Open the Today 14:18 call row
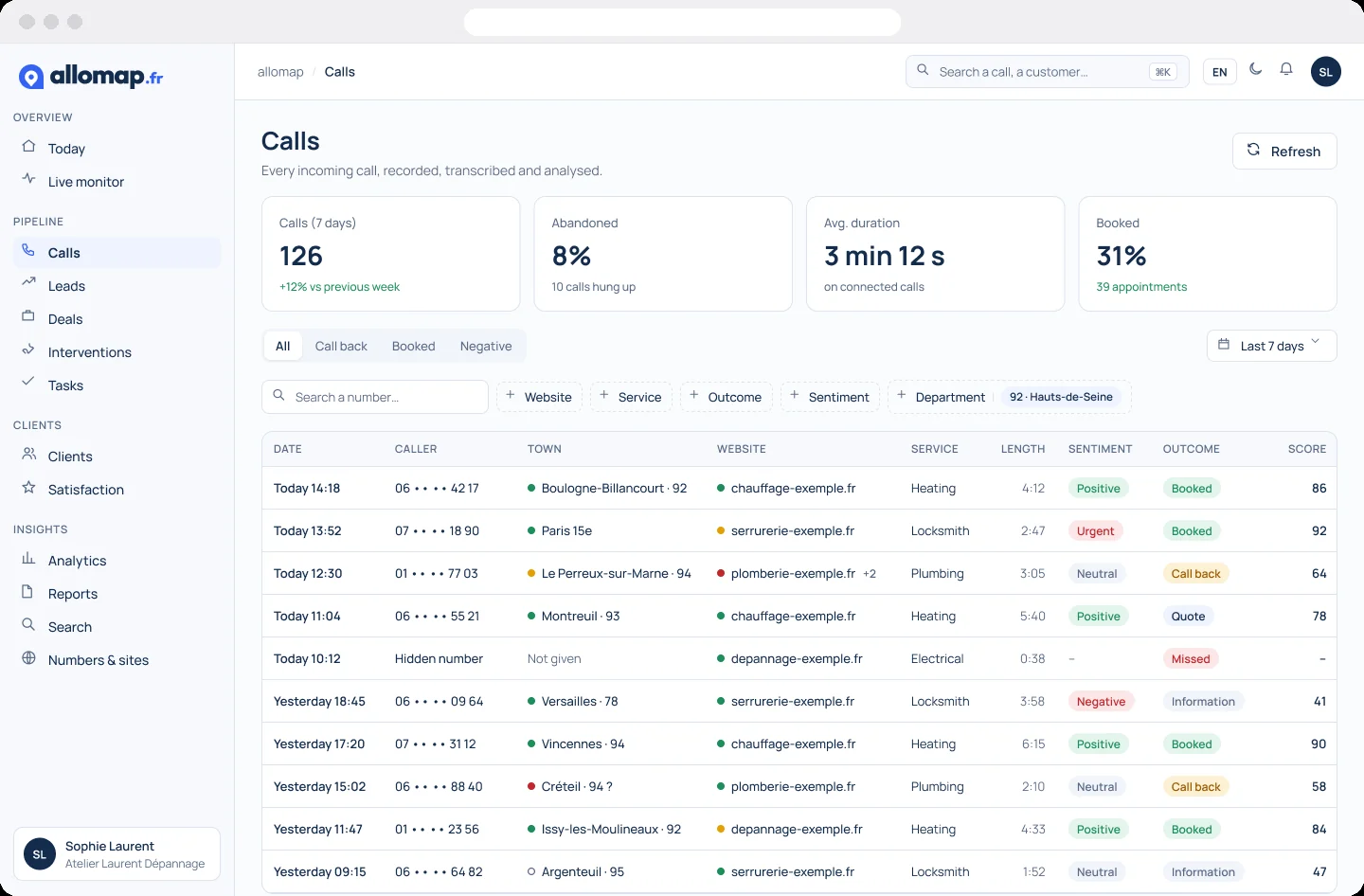Viewport: 1364px width, 896px height. pyautogui.click(x=799, y=489)
